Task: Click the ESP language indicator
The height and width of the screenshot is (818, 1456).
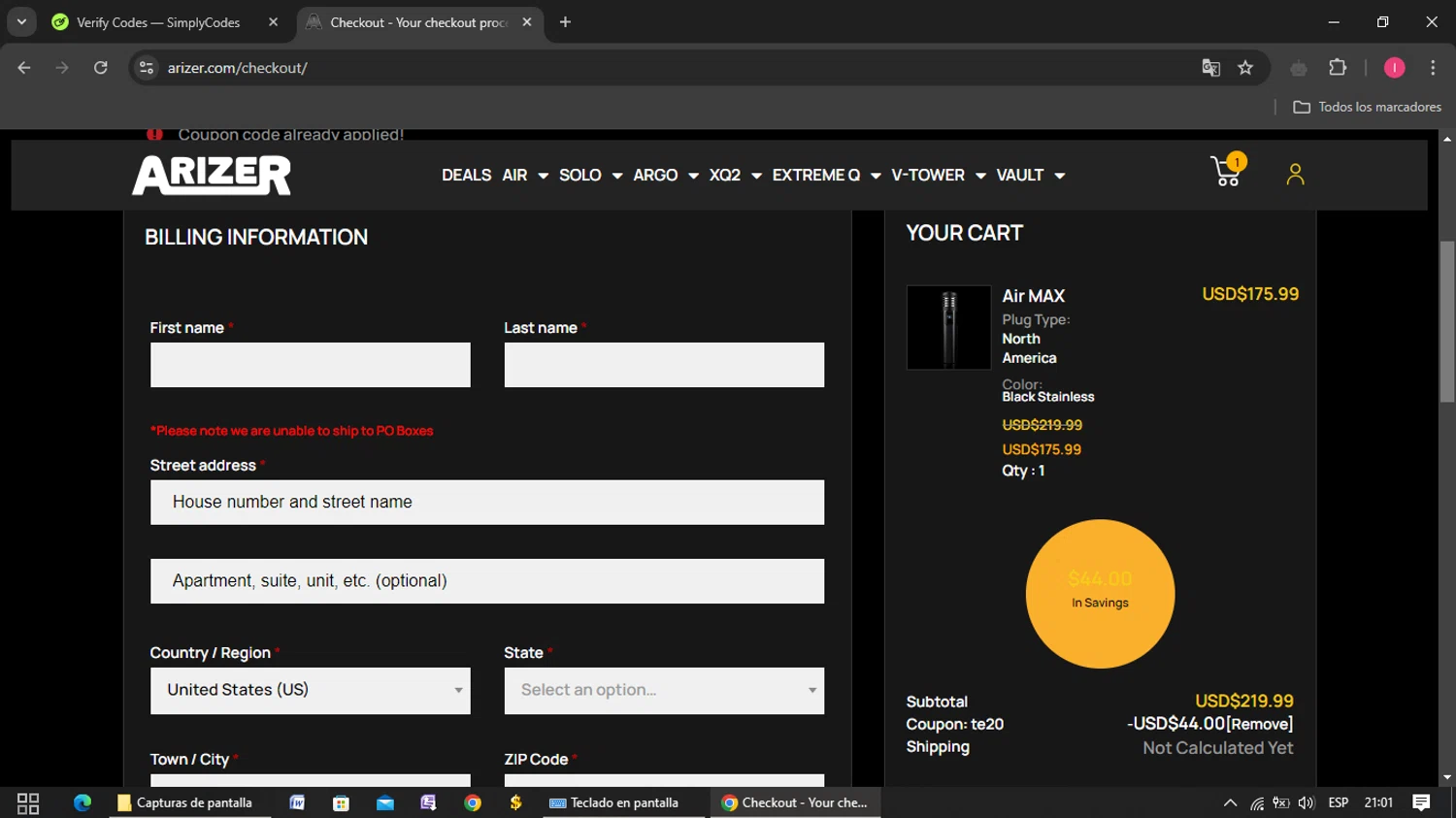Action: (1339, 802)
